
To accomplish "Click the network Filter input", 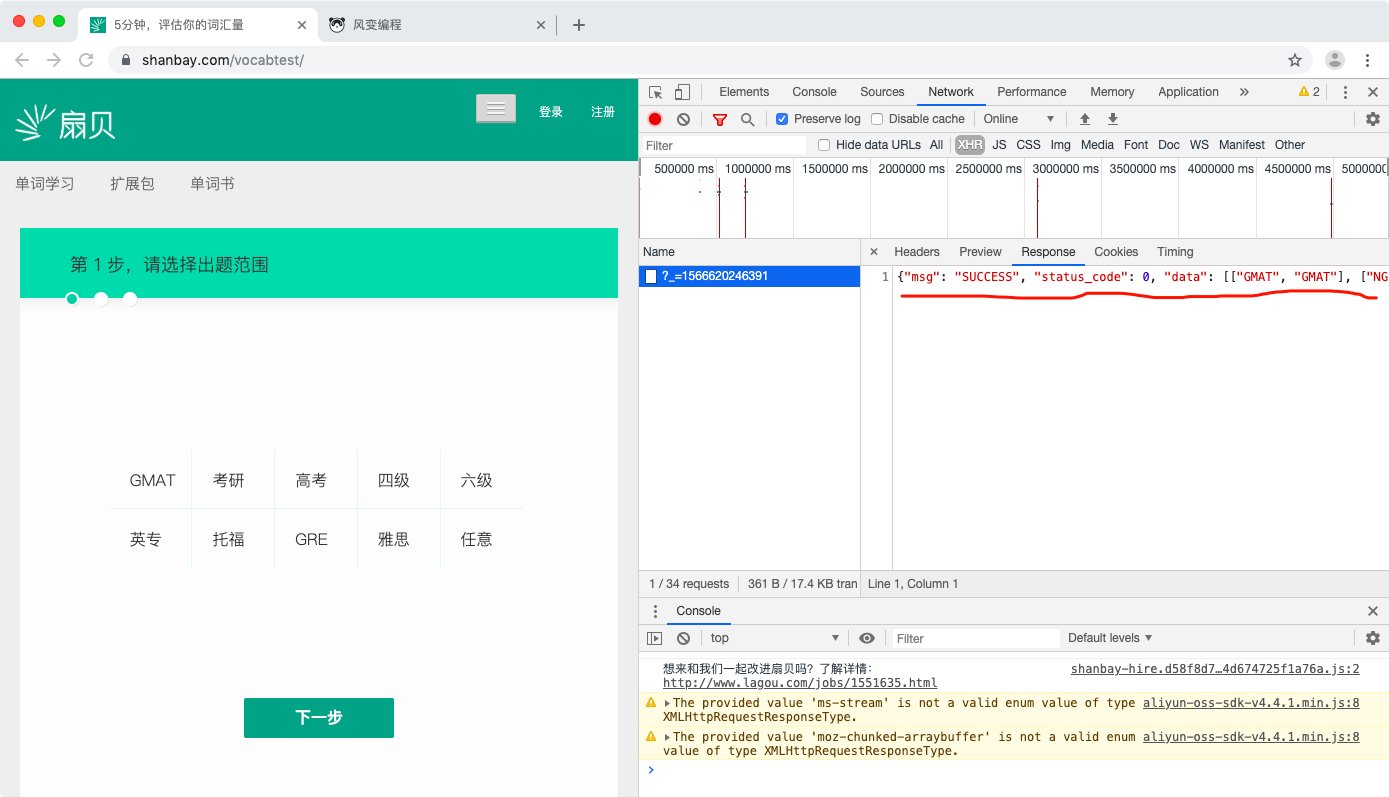I will (724, 145).
